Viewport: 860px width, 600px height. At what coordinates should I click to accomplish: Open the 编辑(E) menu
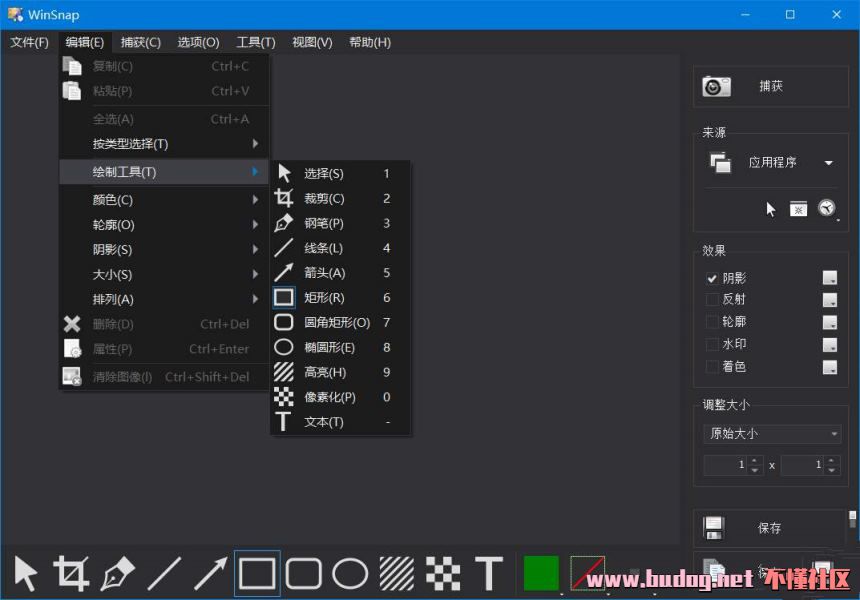point(84,42)
